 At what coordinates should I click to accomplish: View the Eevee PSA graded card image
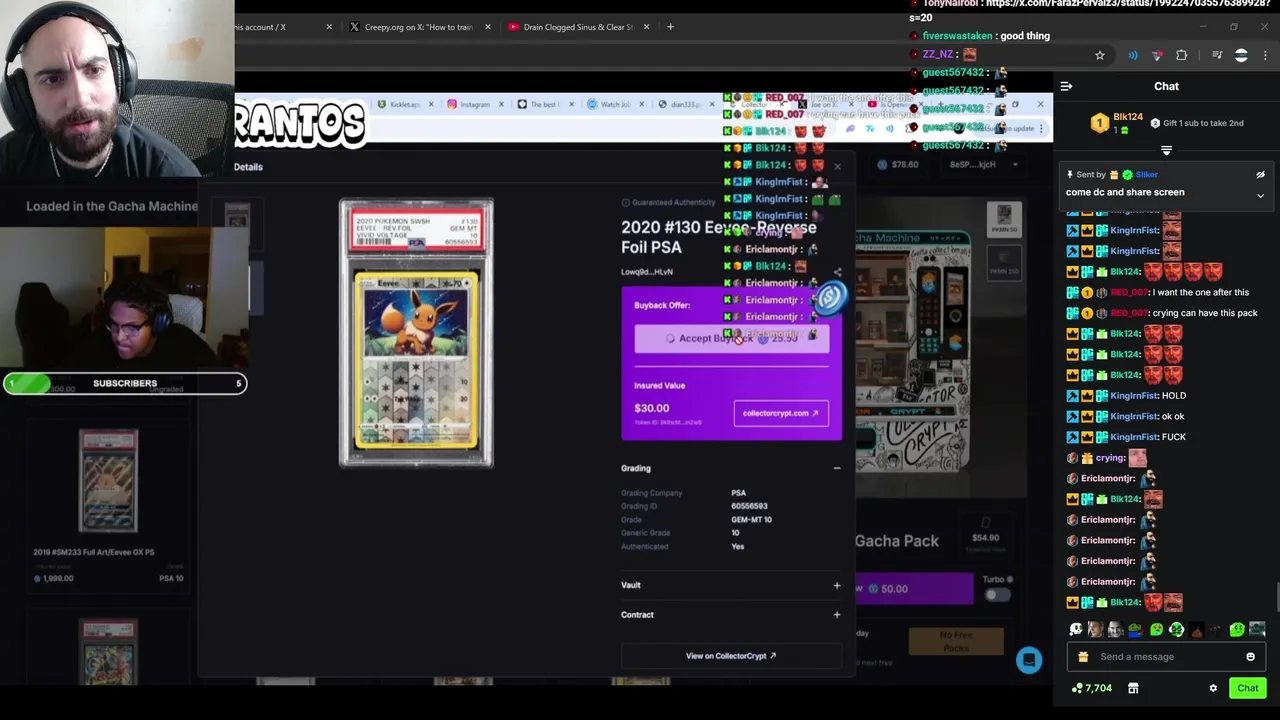tap(416, 333)
